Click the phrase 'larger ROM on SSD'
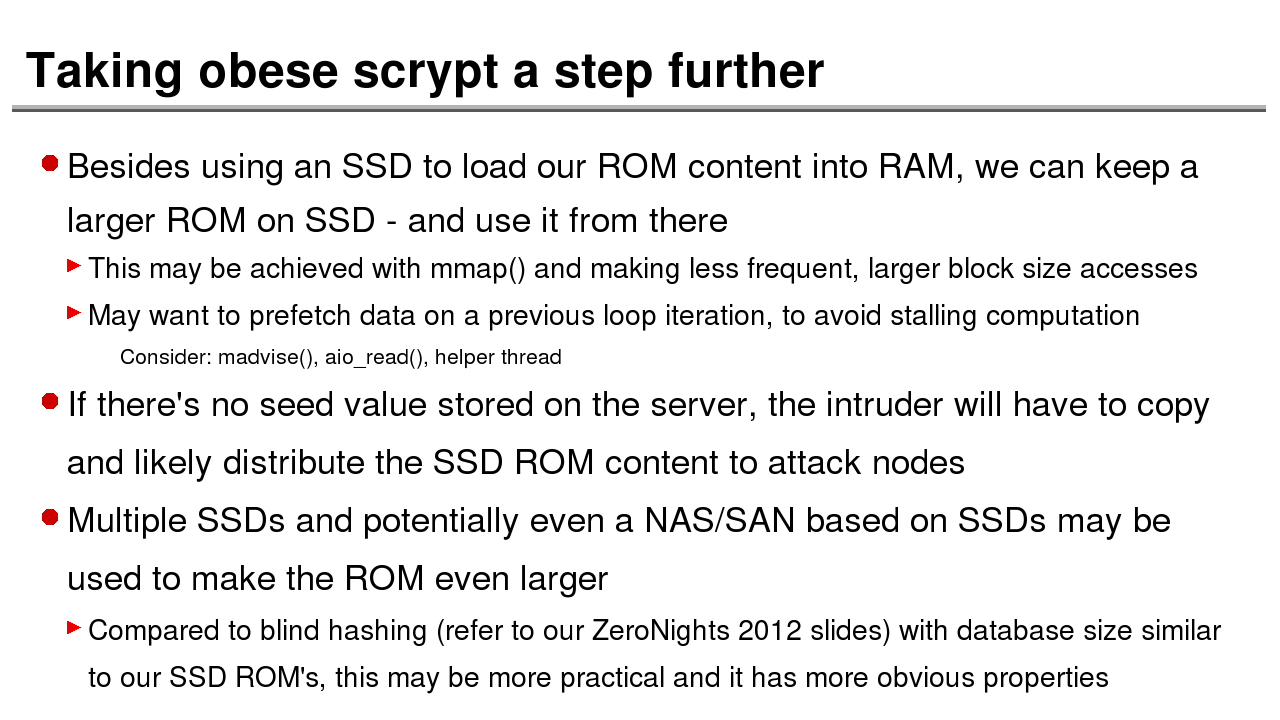1280x720 pixels. tap(220, 220)
